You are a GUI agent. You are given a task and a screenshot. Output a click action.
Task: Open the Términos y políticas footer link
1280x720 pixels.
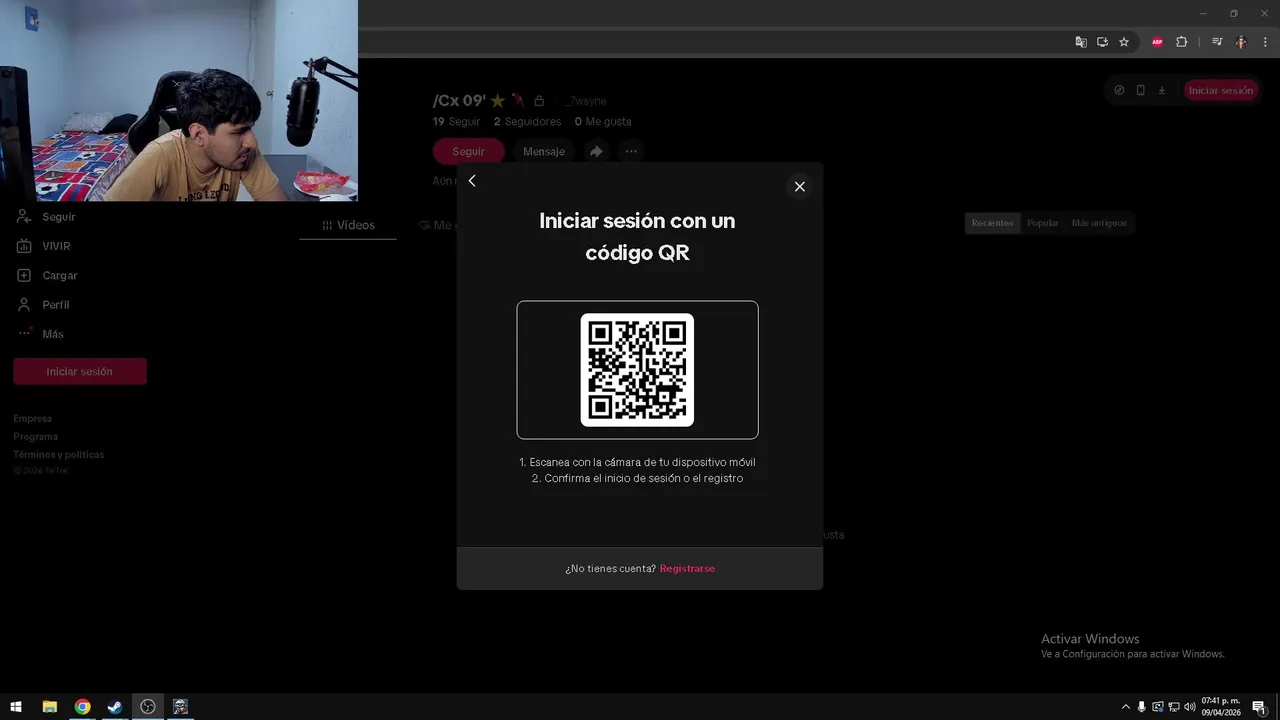(59, 455)
